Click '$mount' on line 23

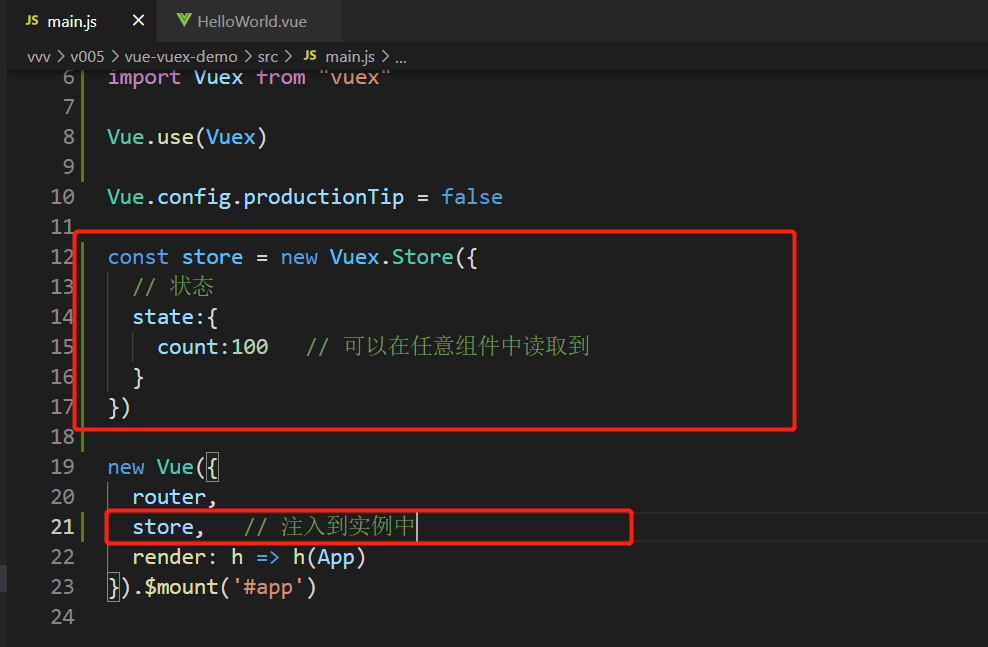(181, 587)
